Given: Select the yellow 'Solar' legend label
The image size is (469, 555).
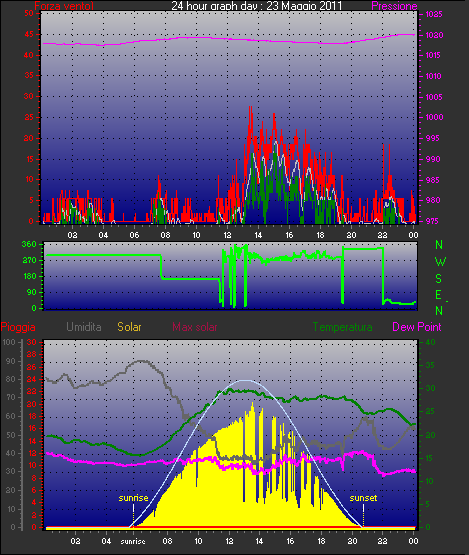Looking at the screenshot, I should [x=129, y=327].
